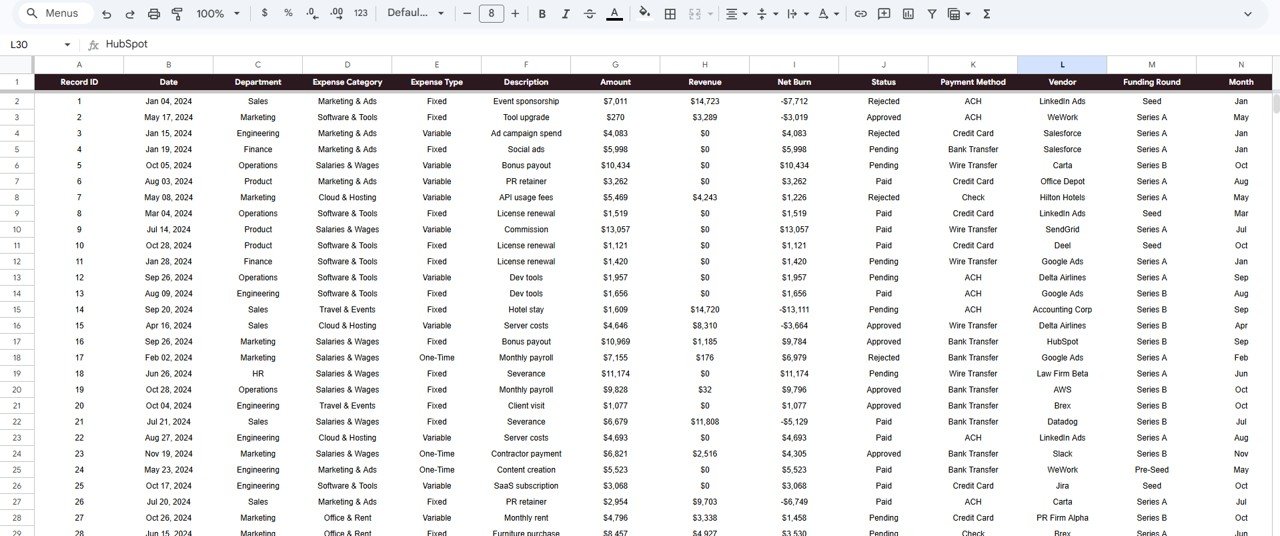
Task: Open the font family dropdown
Action: pos(415,14)
